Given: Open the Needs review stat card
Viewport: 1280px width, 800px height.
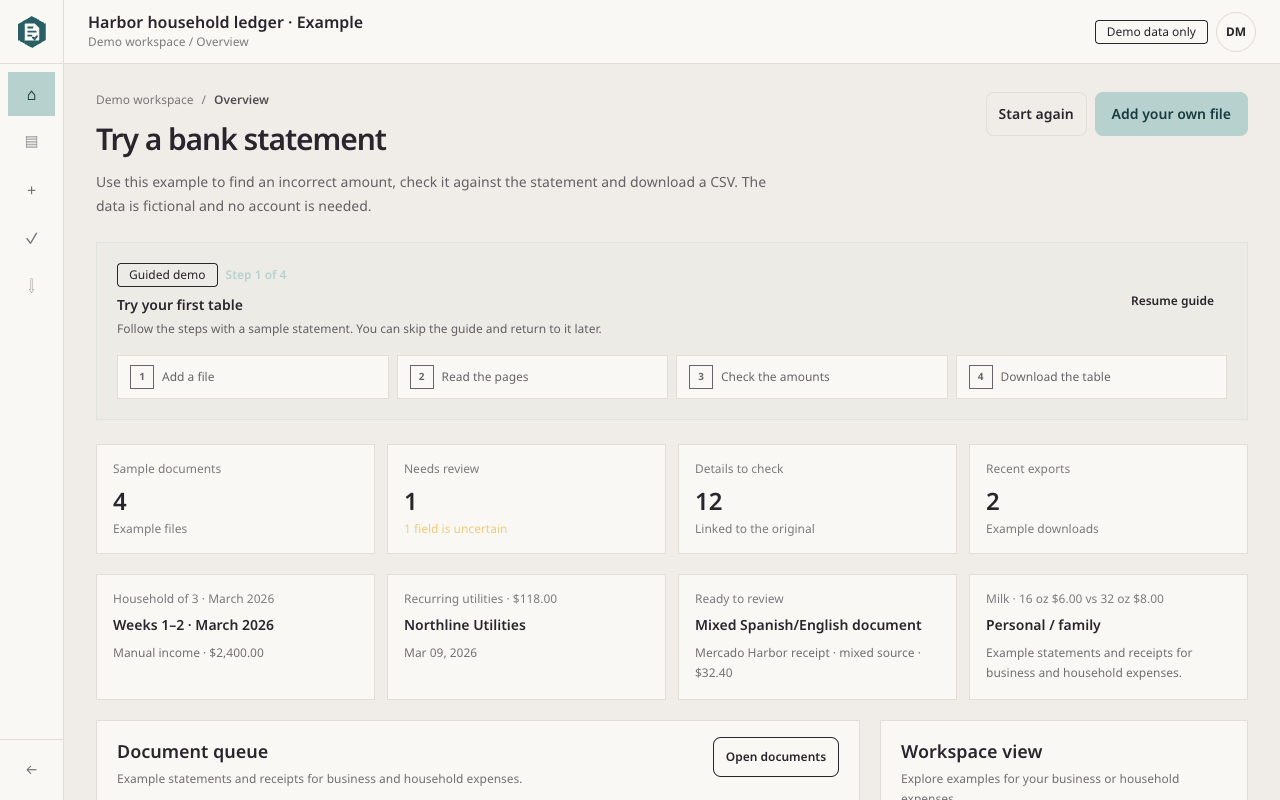Looking at the screenshot, I should [526, 499].
